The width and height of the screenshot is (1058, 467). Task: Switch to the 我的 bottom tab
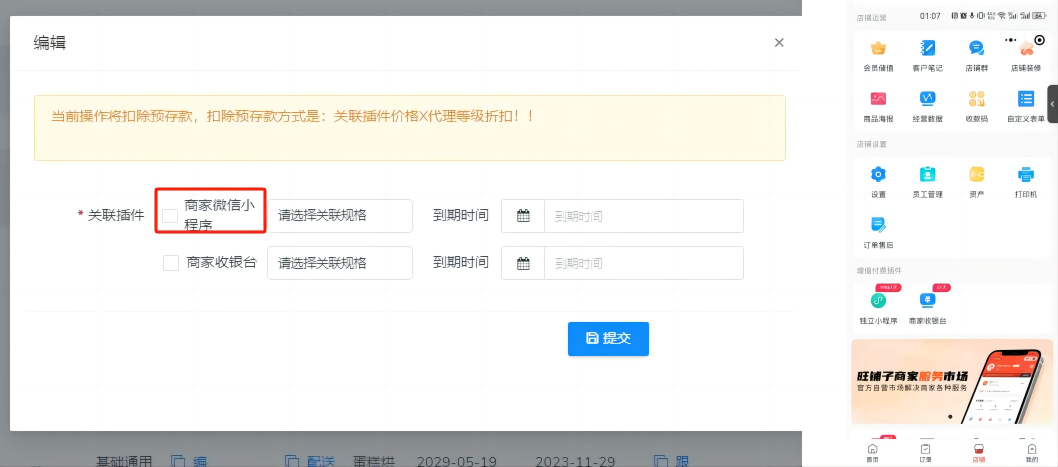[x=1031, y=453]
